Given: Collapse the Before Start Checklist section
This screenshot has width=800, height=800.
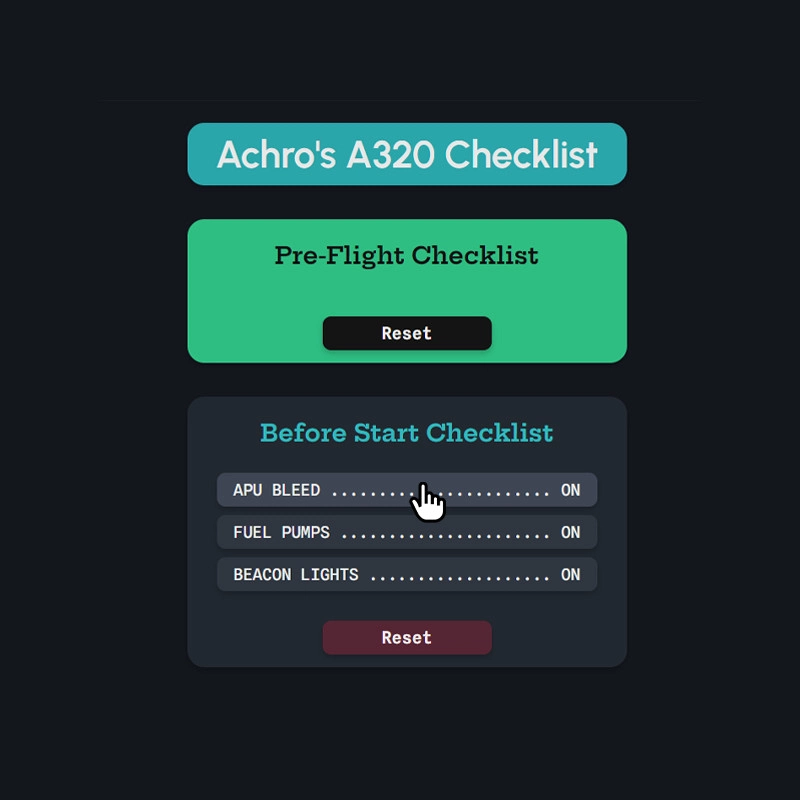Looking at the screenshot, I should pos(407,433).
